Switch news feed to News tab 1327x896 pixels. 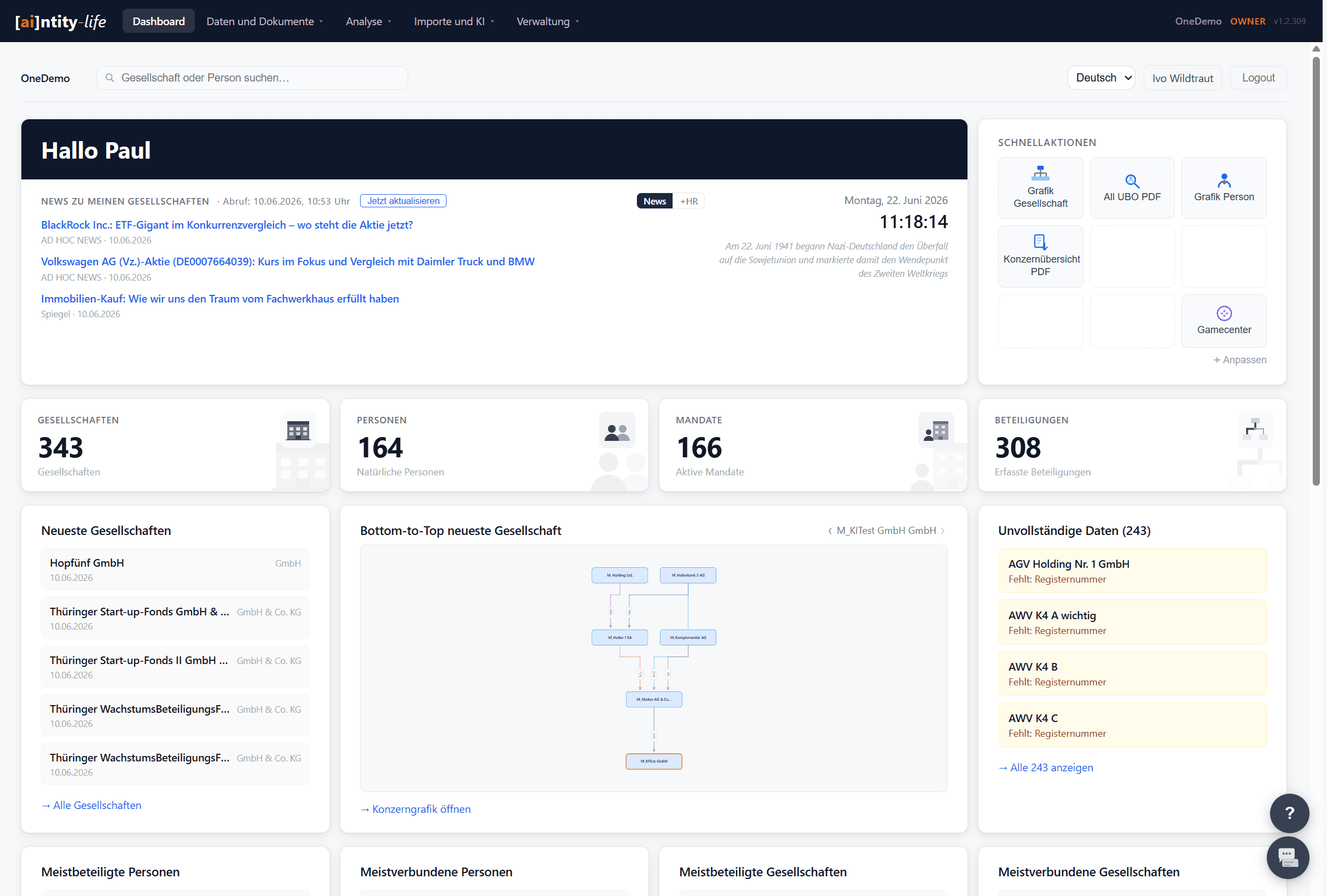tap(654, 201)
